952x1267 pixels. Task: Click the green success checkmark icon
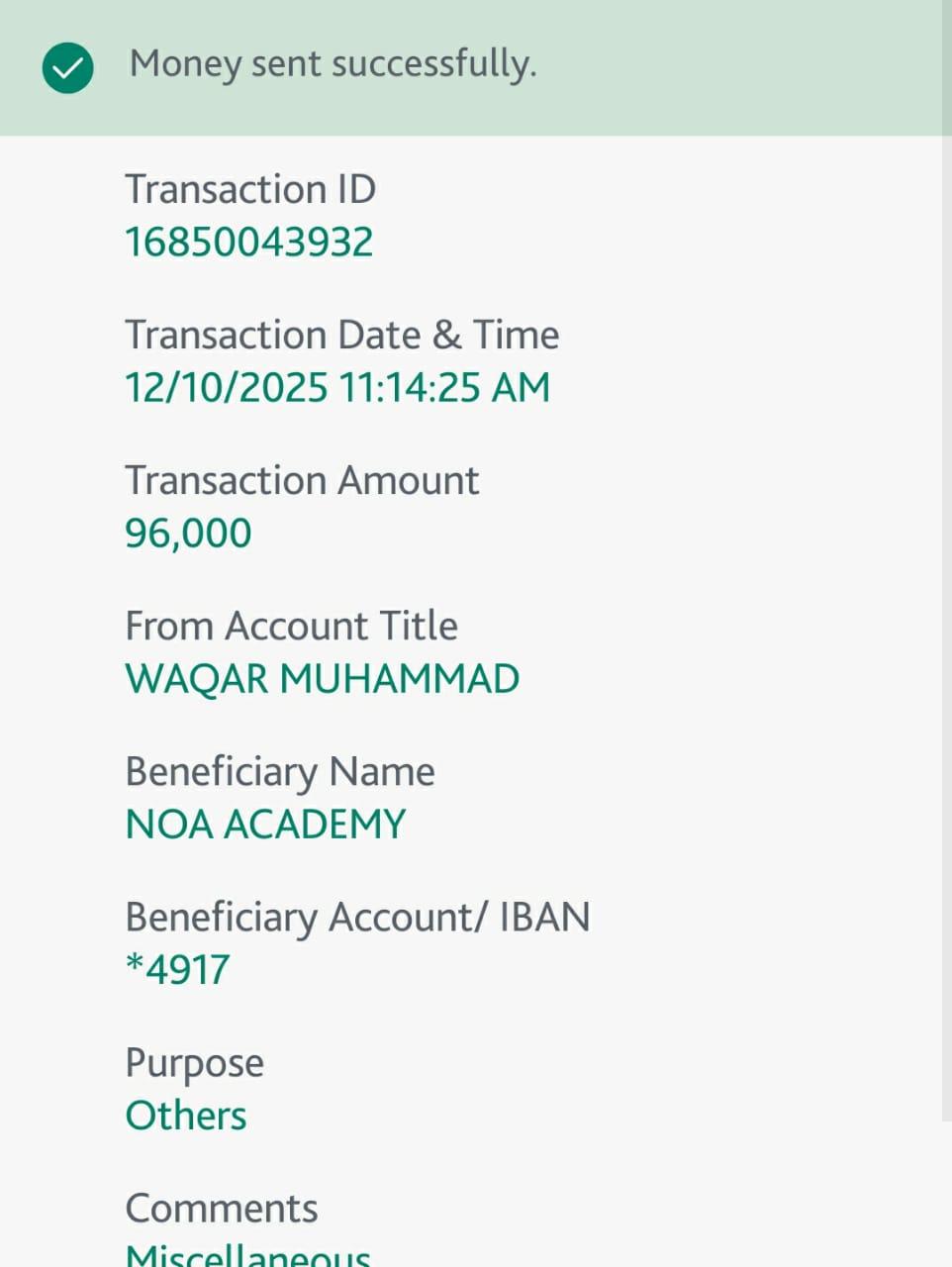click(67, 68)
